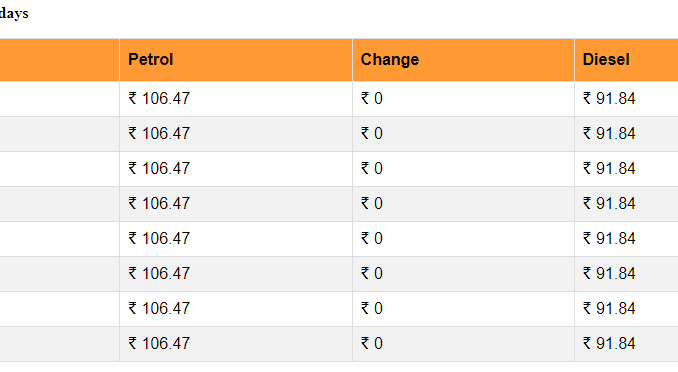The width and height of the screenshot is (678, 372).
Task: Select the first row diesel price ₹ 91.84
Action: point(609,99)
